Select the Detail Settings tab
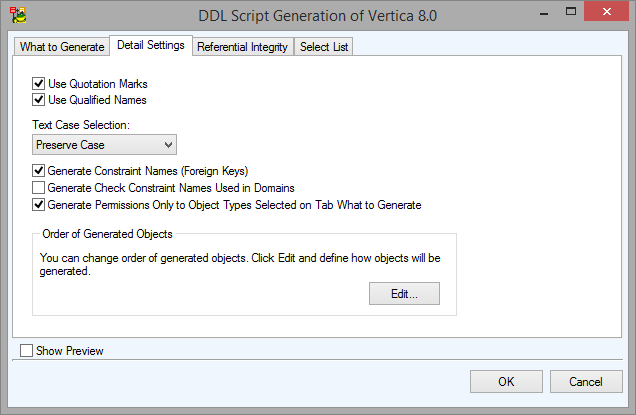636x415 pixels. coord(150,46)
